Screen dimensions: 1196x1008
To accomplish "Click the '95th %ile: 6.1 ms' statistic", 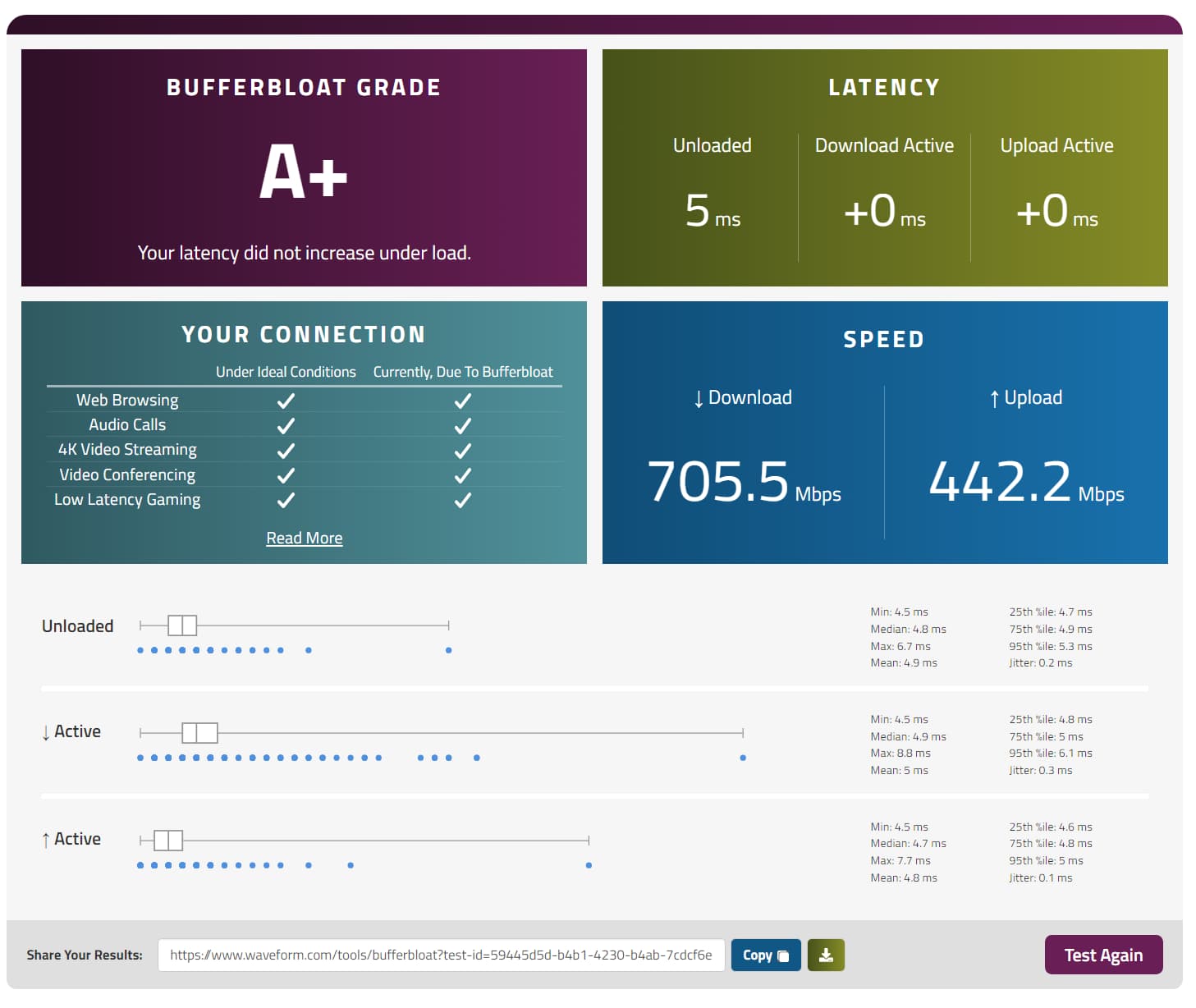I will tap(1051, 753).
